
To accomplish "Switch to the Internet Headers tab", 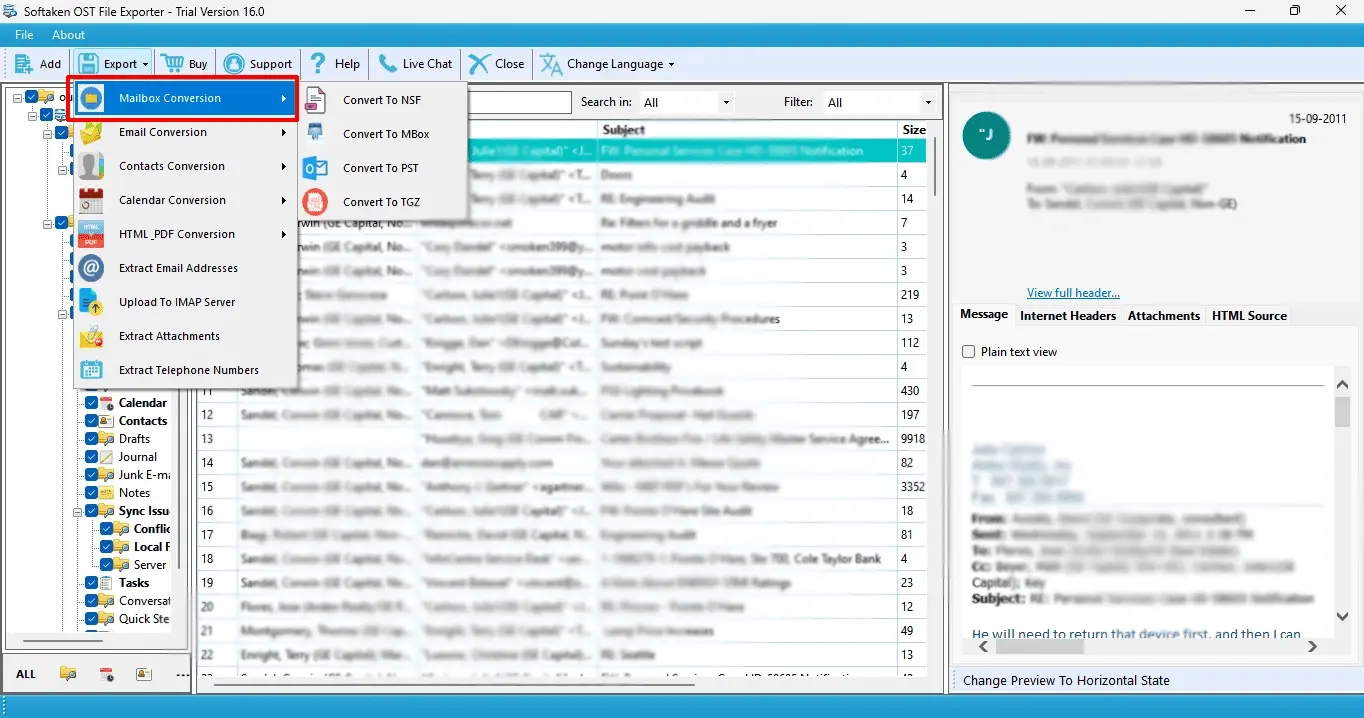I will (x=1068, y=316).
